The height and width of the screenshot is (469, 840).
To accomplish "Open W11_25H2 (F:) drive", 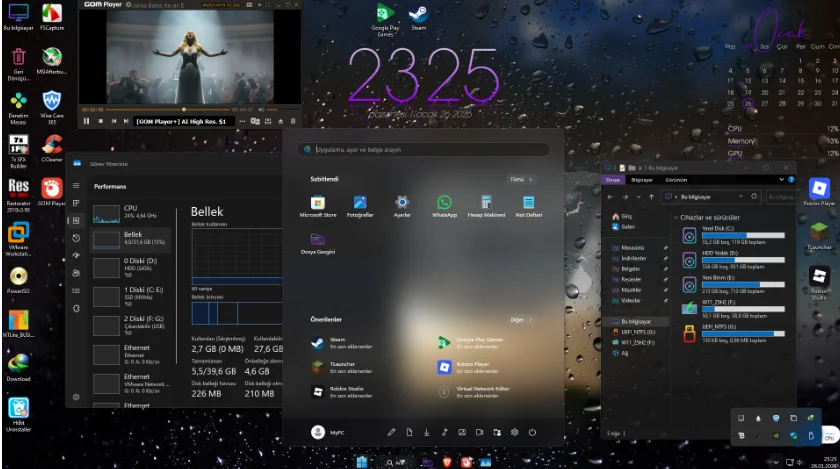I will click(734, 309).
